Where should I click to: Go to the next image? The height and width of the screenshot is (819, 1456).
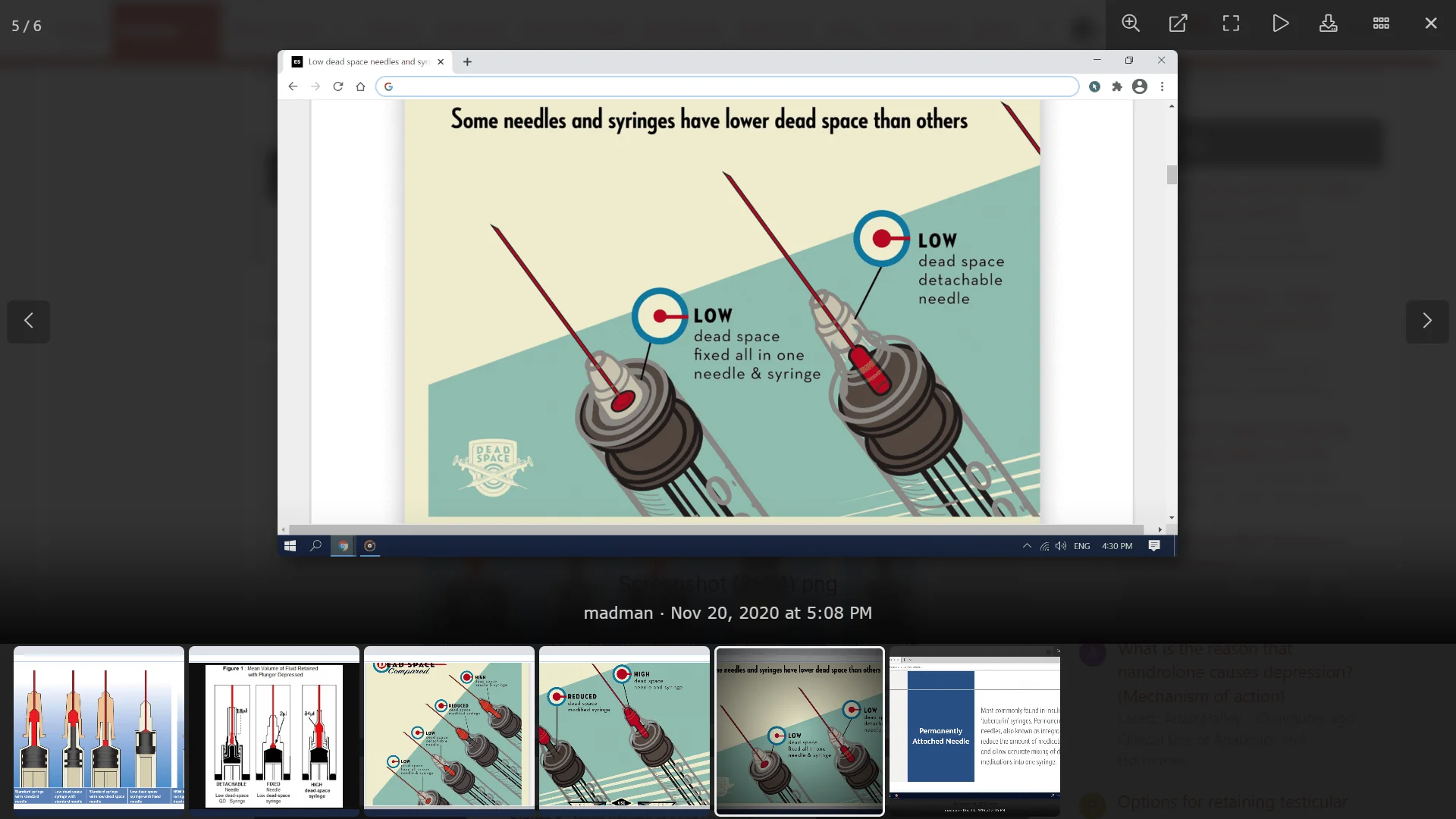(x=1427, y=322)
